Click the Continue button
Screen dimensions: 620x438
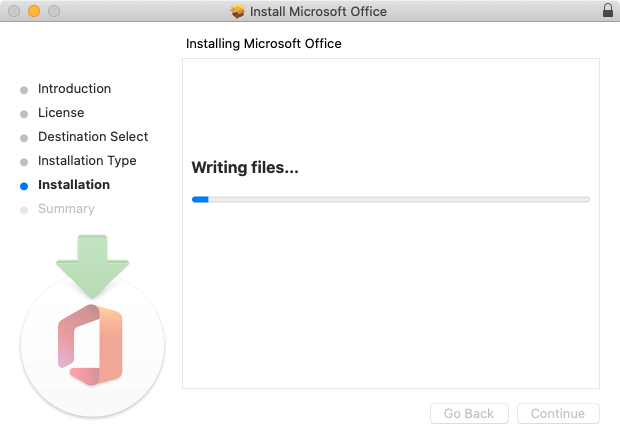pyautogui.click(x=558, y=413)
